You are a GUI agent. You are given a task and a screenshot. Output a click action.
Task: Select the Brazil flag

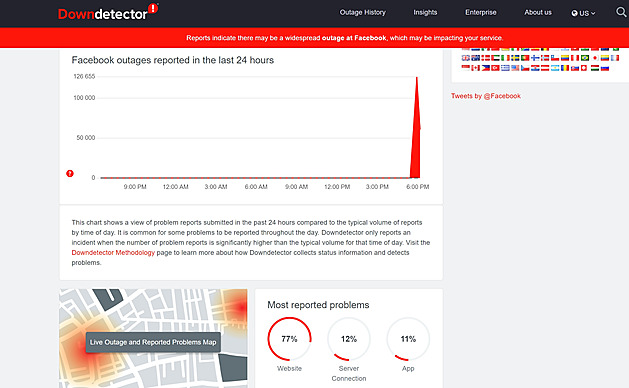pos(585,58)
